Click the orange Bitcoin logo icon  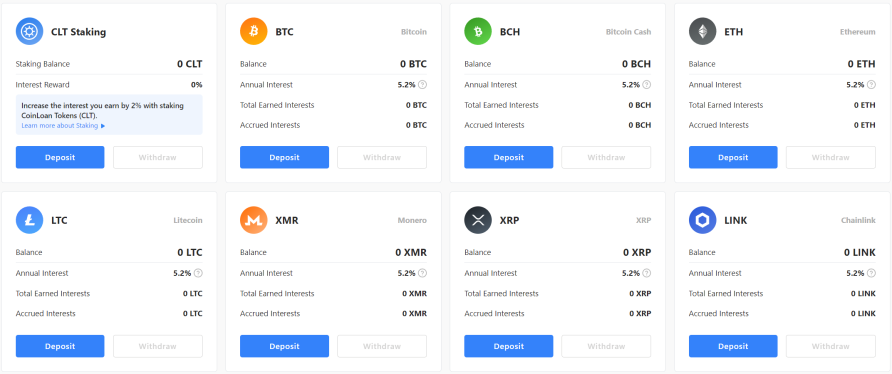click(x=254, y=31)
